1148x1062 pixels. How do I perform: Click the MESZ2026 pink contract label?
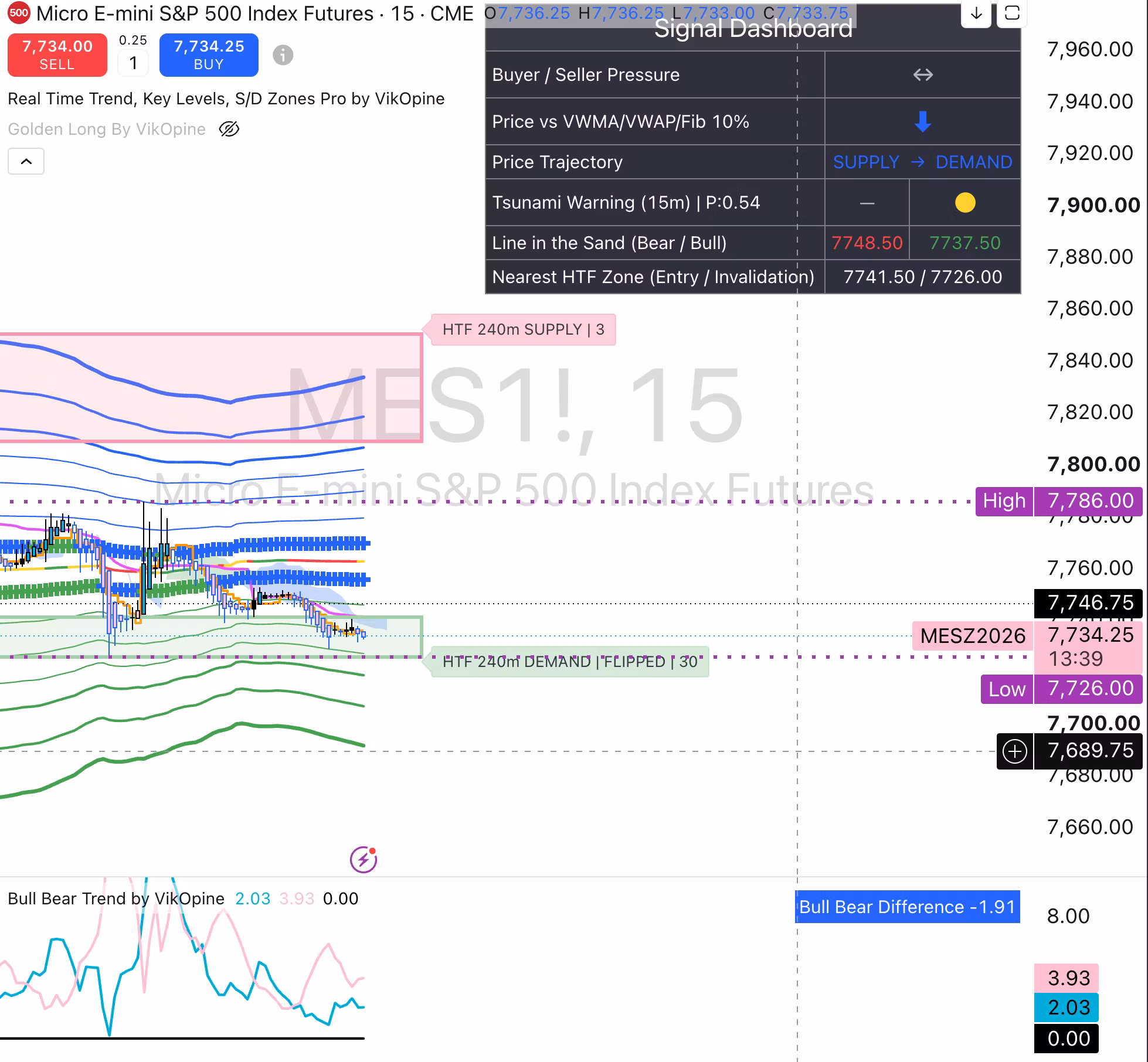[x=973, y=636]
